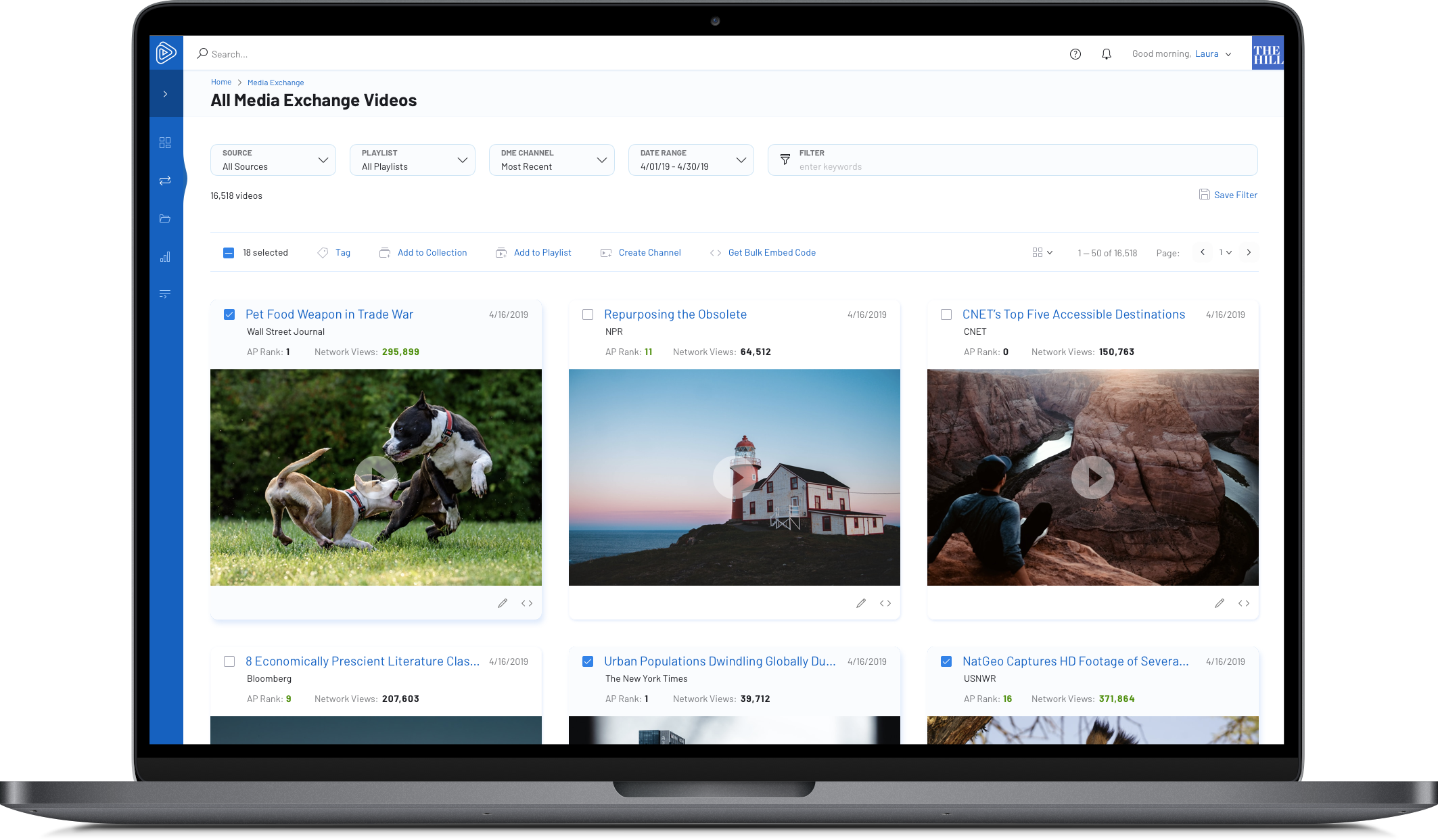Click the 1 – 50 of 16,518 text
The width and height of the screenshot is (1438, 840).
click(x=1107, y=253)
